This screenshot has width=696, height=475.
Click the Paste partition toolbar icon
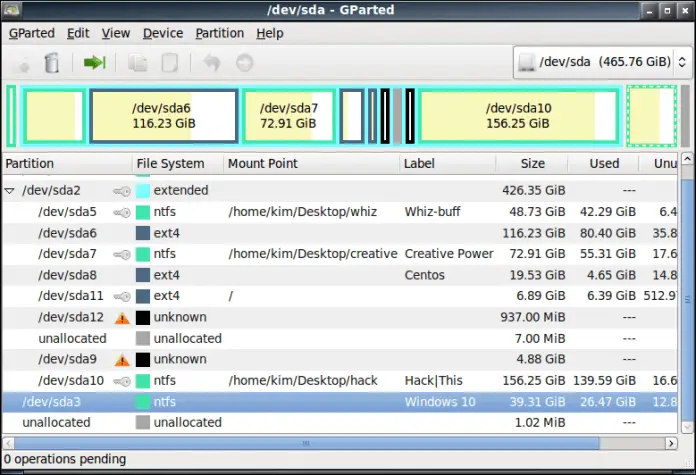click(x=170, y=63)
